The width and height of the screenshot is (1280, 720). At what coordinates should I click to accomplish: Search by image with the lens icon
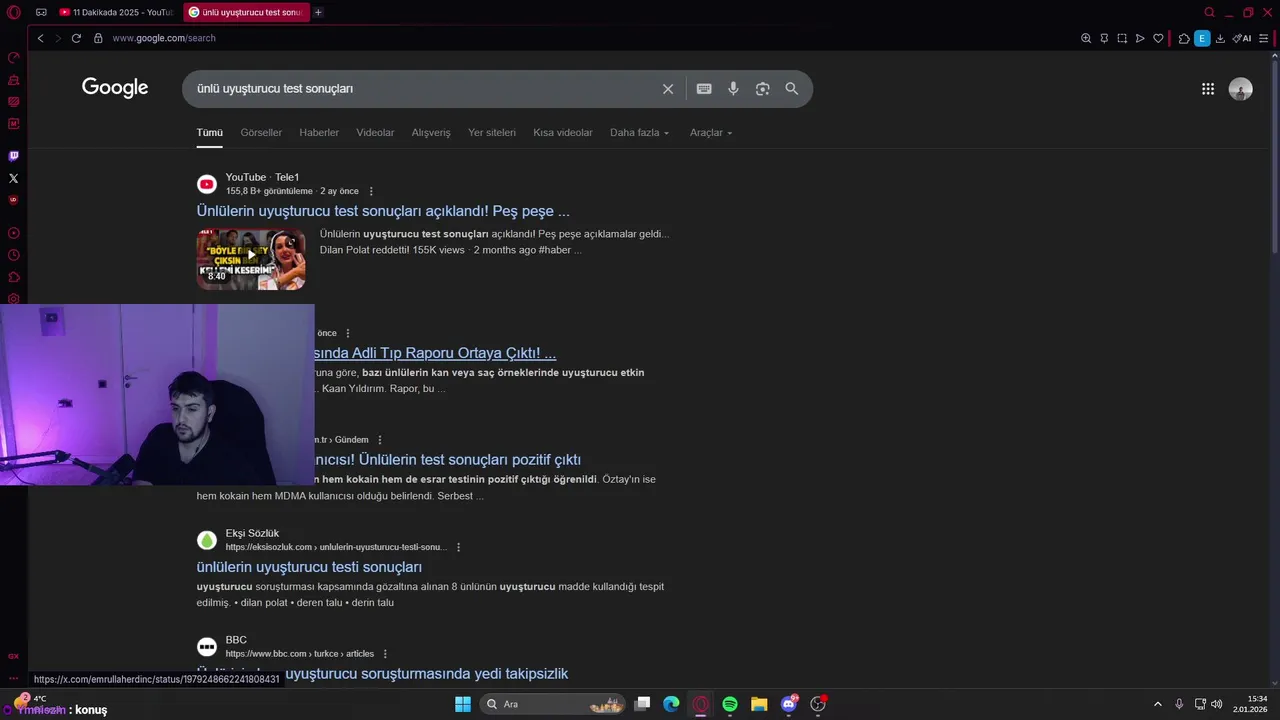(762, 89)
